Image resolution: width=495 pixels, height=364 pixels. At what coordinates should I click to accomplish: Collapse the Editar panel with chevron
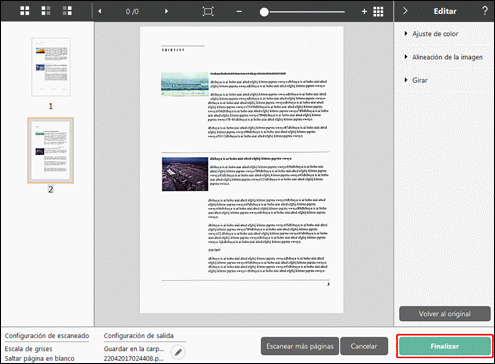pyautogui.click(x=405, y=11)
